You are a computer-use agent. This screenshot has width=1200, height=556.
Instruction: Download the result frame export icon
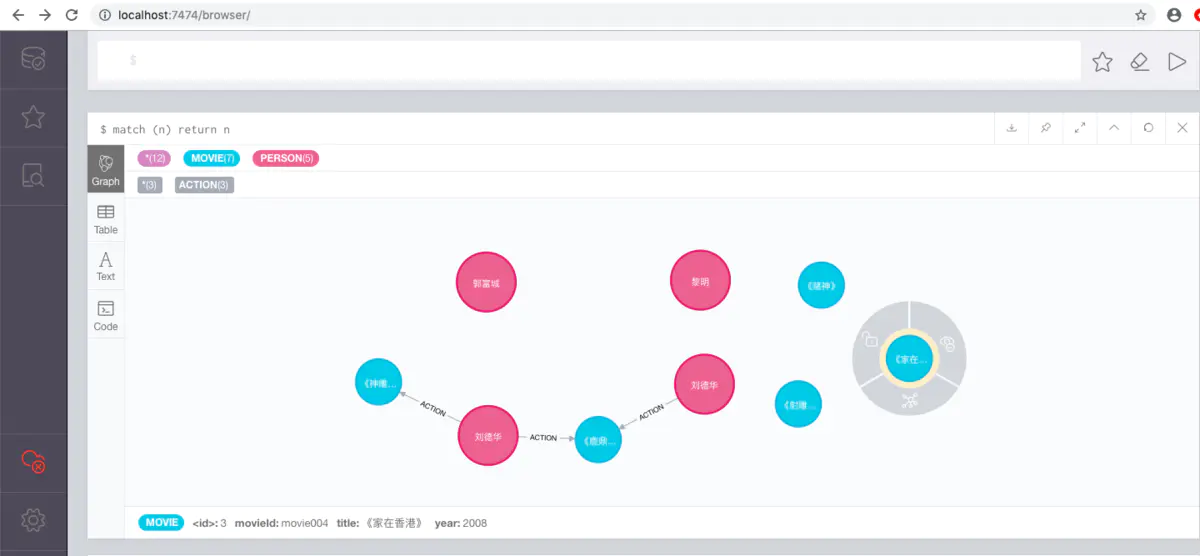[1011, 128]
